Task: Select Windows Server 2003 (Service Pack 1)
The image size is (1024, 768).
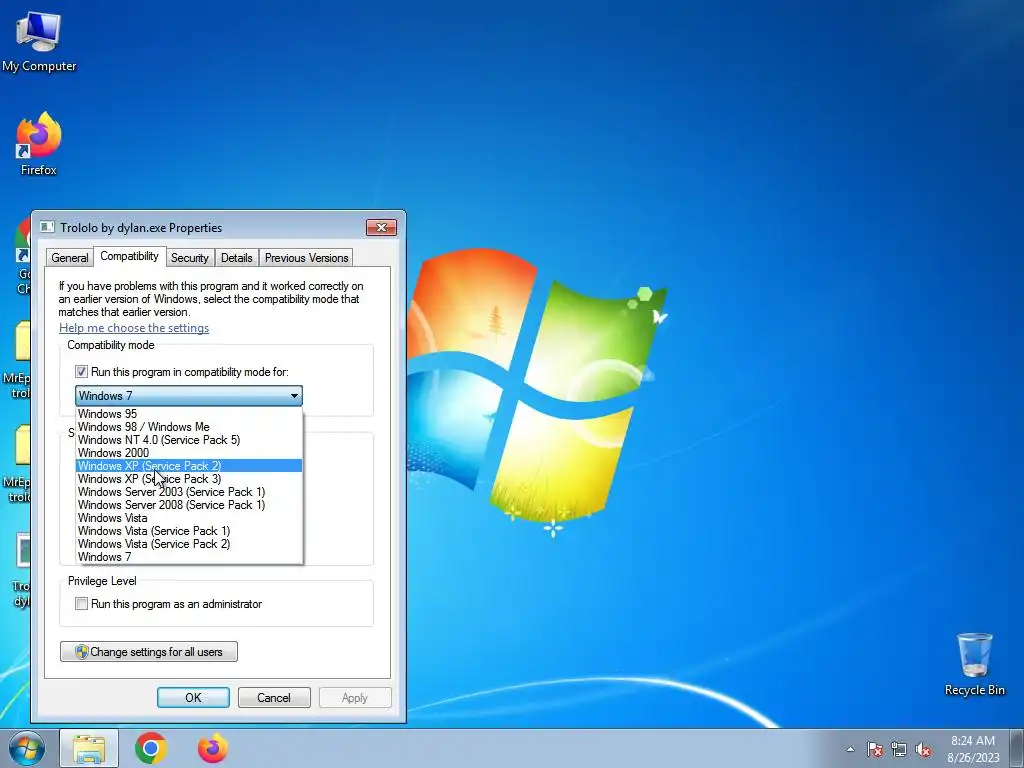Action: [x=189, y=492]
